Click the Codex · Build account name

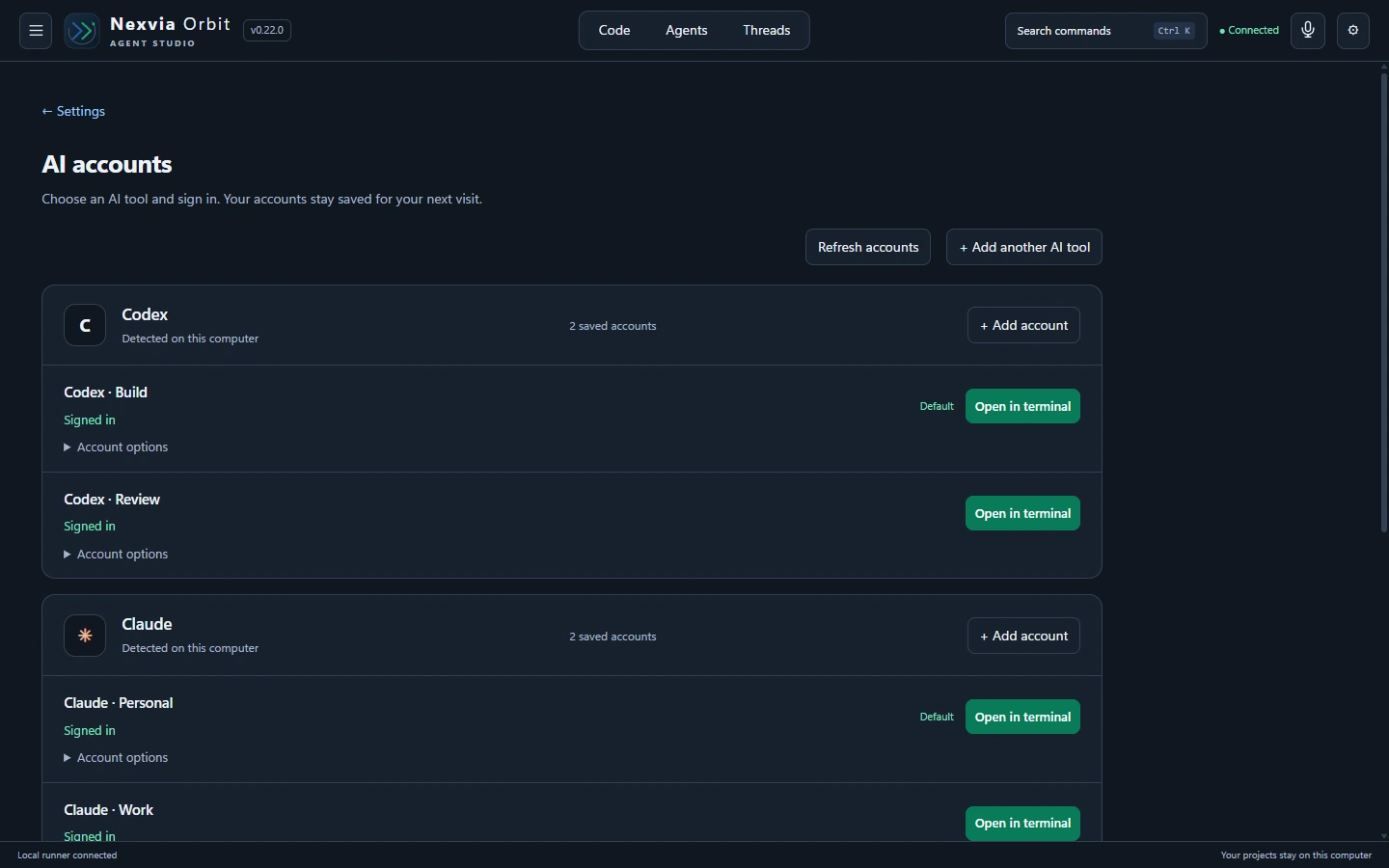click(106, 393)
